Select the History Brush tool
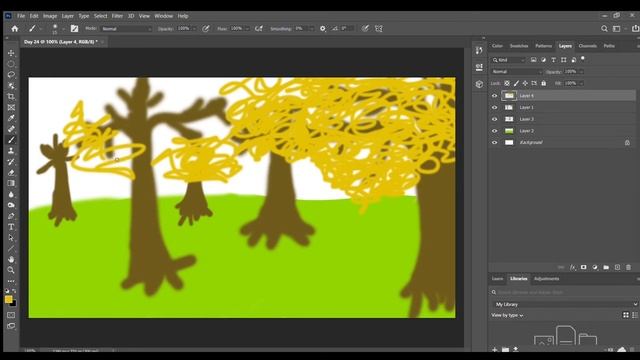Image resolution: width=640 pixels, height=360 pixels. [x=11, y=162]
